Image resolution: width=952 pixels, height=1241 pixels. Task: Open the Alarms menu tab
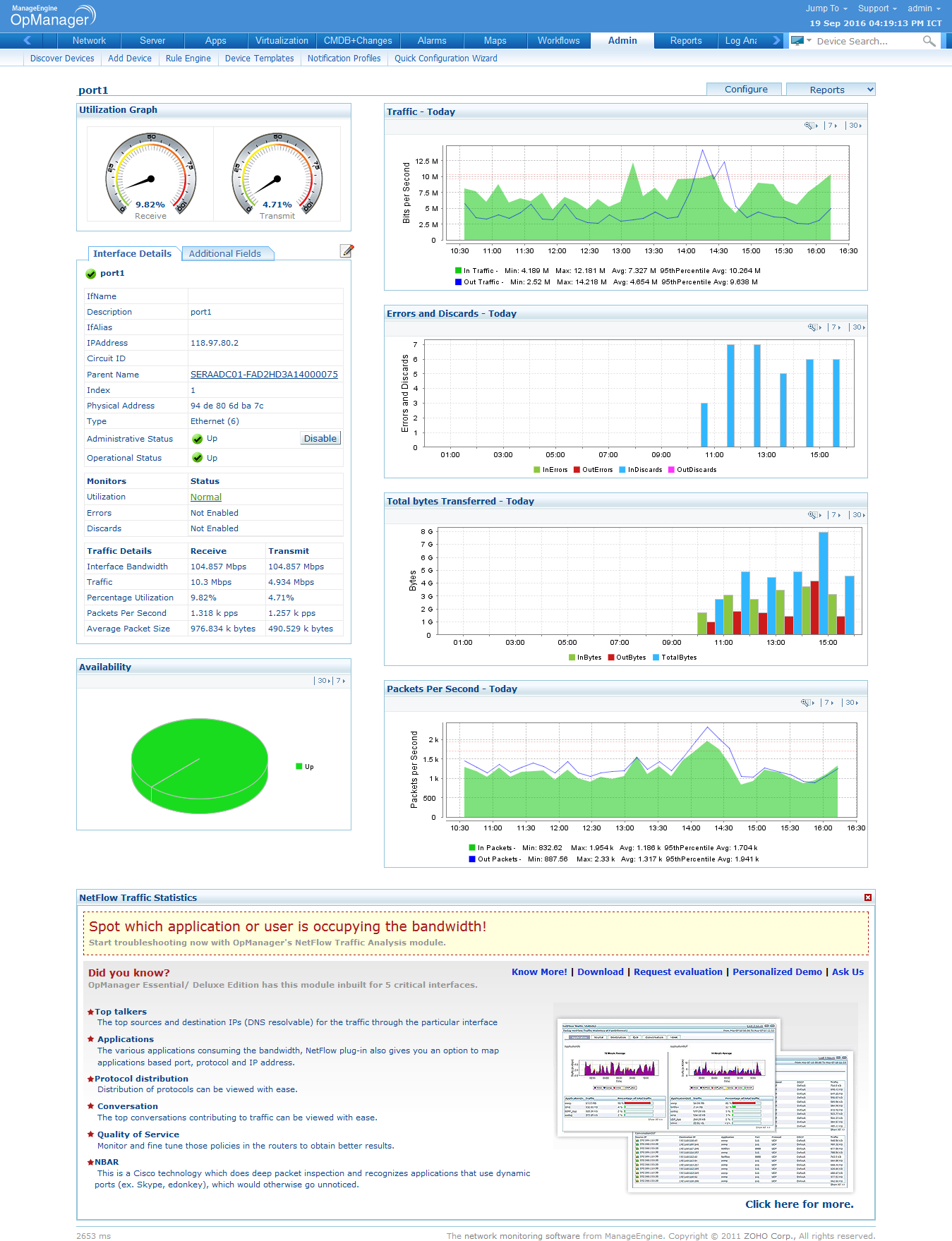[x=432, y=40]
